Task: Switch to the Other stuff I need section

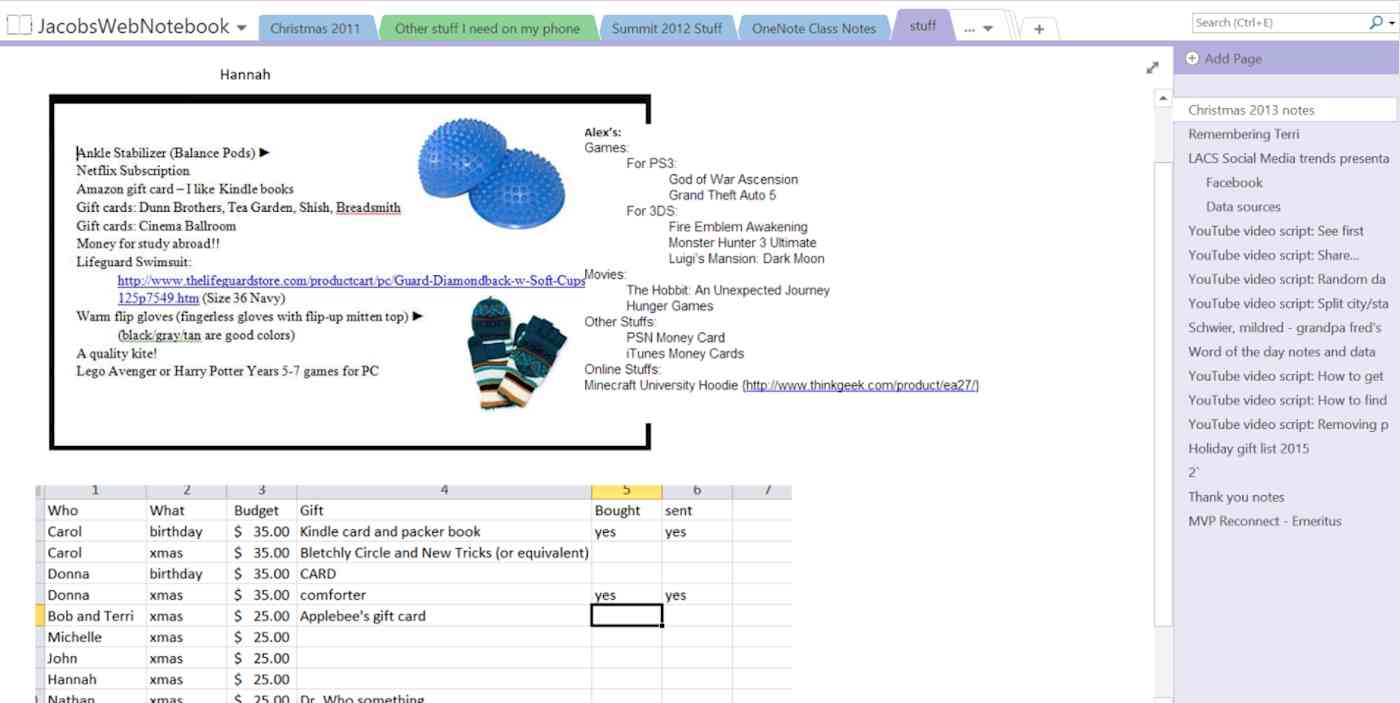Action: point(487,27)
